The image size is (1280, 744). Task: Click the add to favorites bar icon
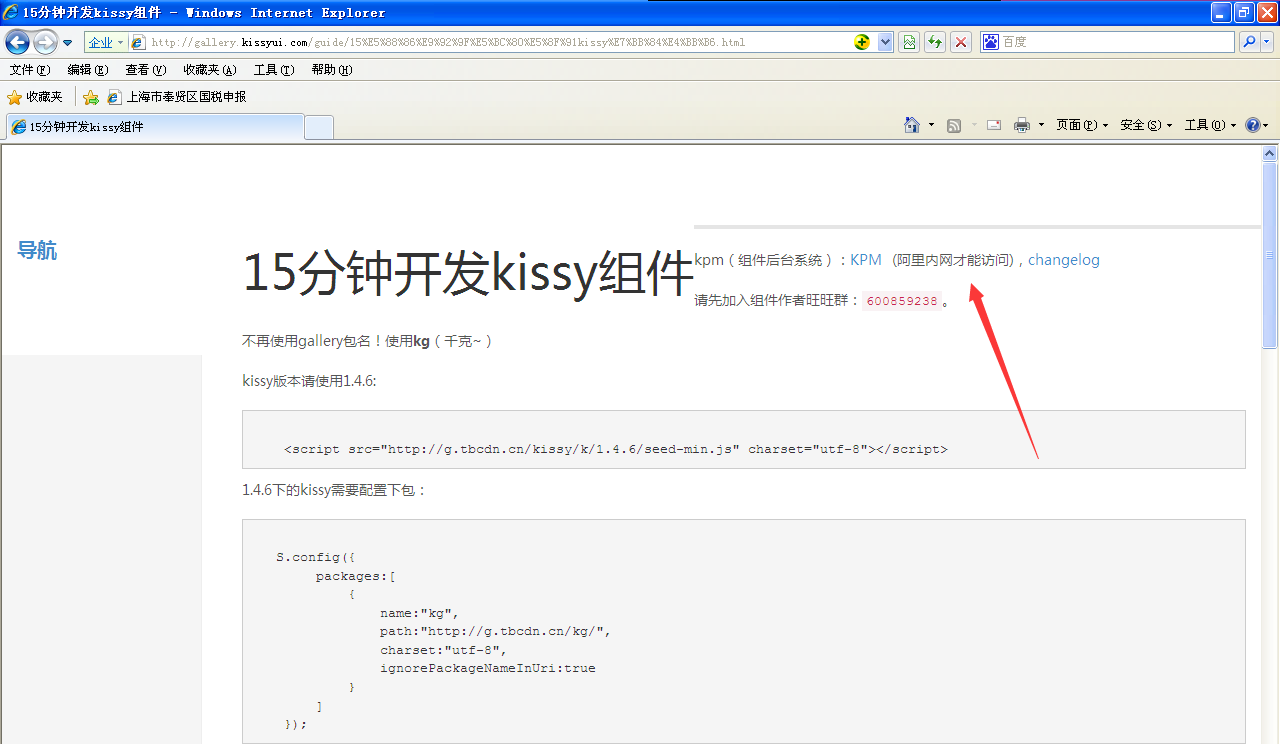point(91,97)
